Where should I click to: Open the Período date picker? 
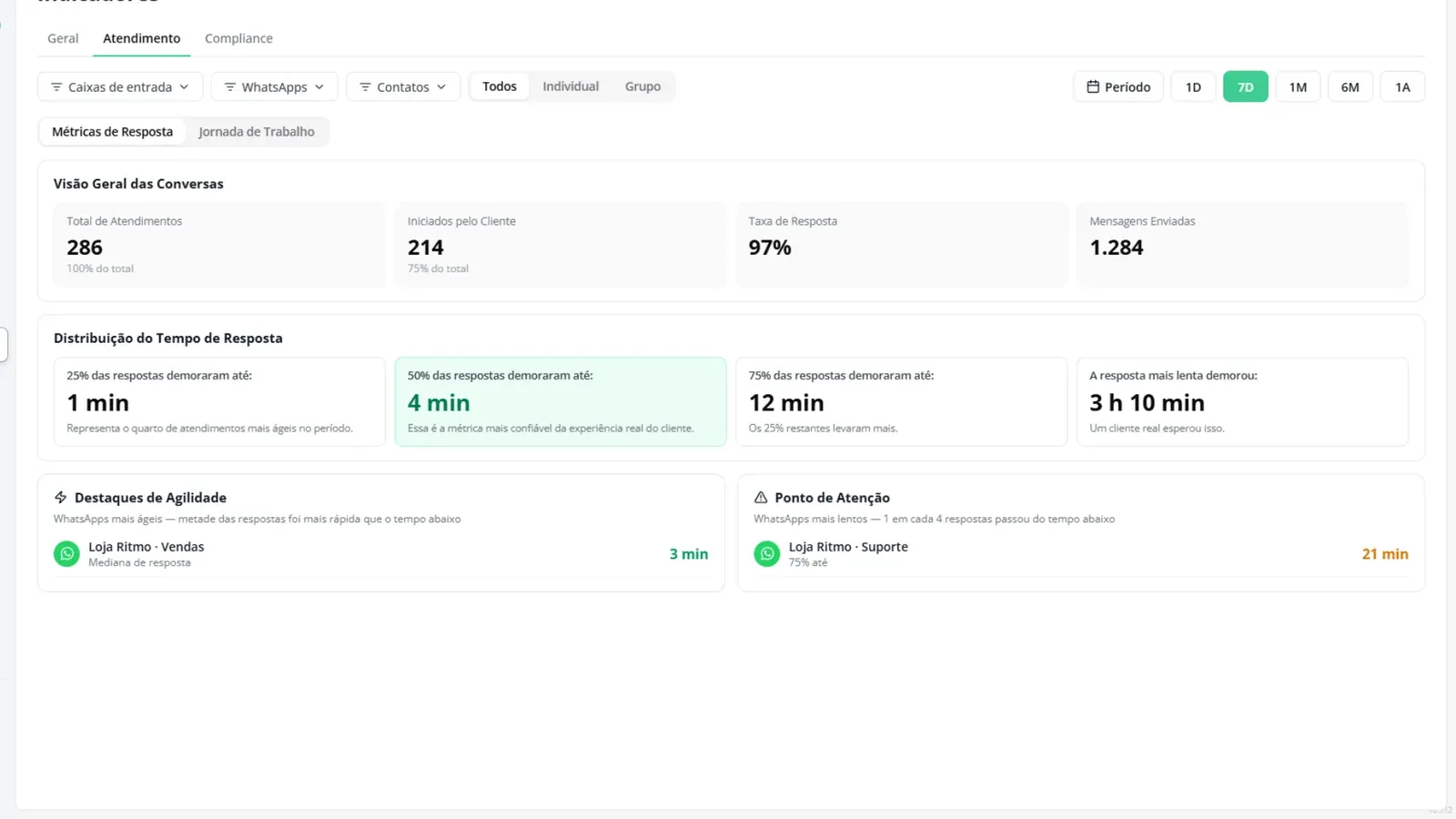pyautogui.click(x=1118, y=87)
